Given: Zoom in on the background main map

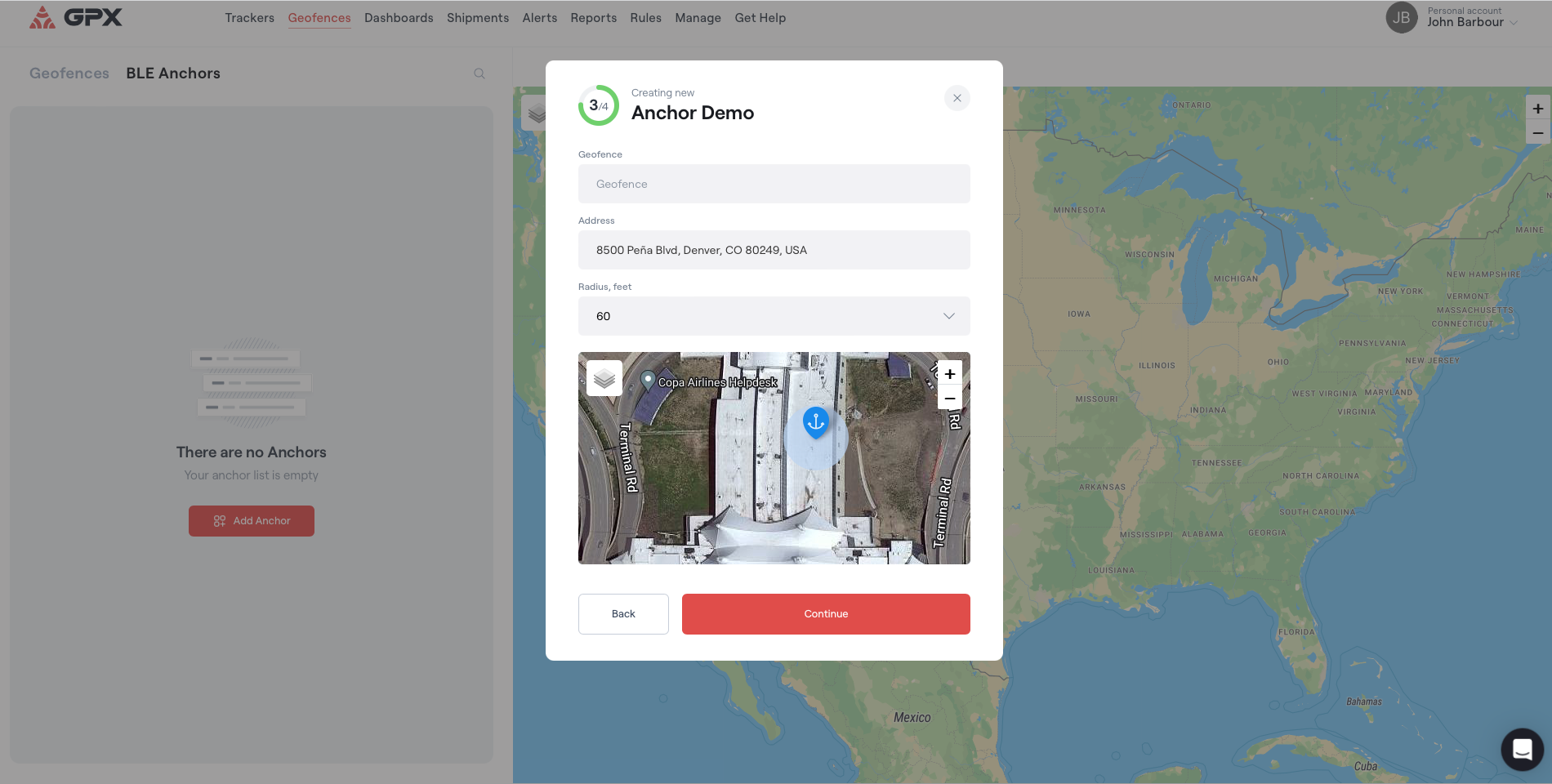Looking at the screenshot, I should click(1537, 108).
